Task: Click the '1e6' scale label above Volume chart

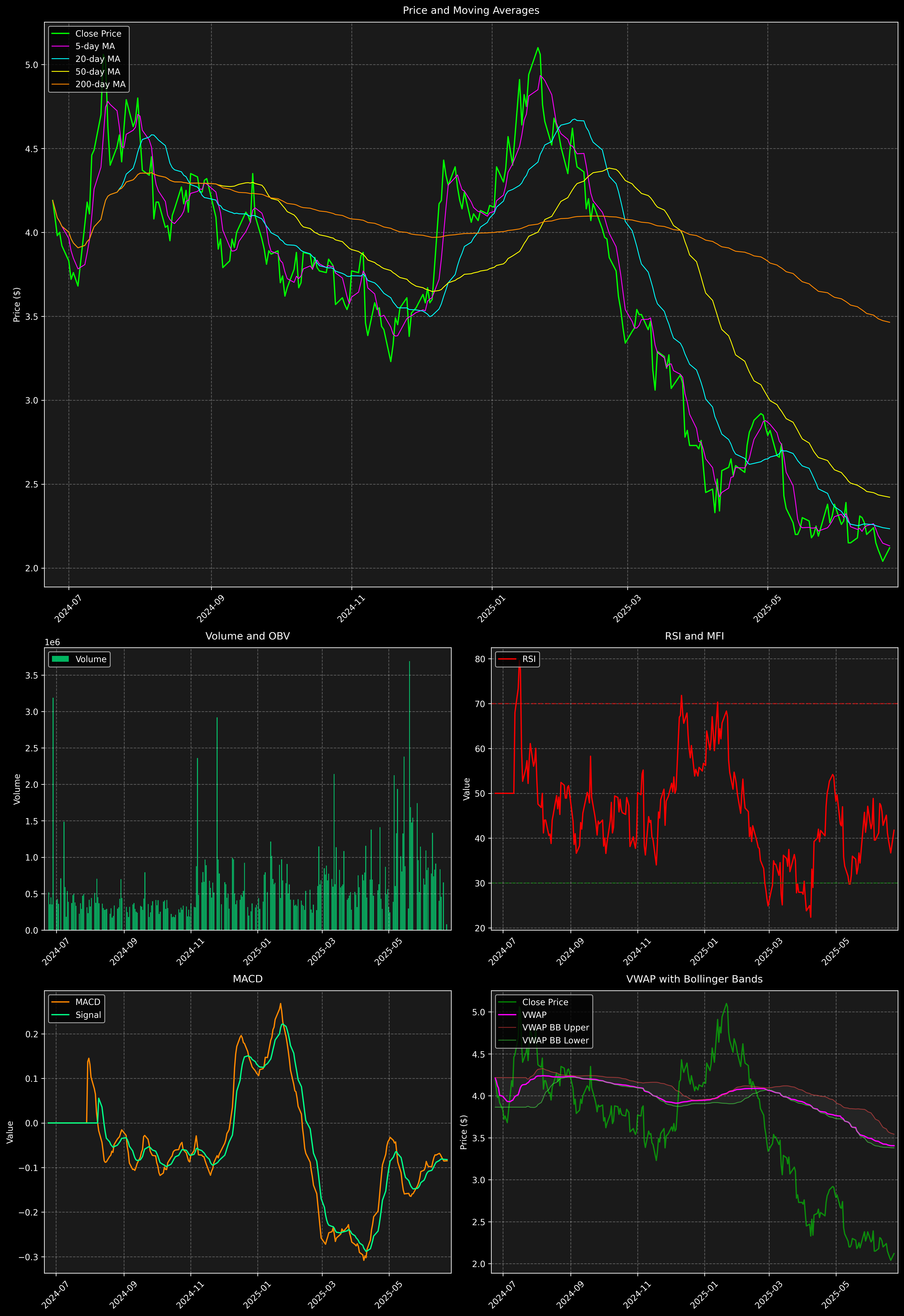Action: (52, 642)
